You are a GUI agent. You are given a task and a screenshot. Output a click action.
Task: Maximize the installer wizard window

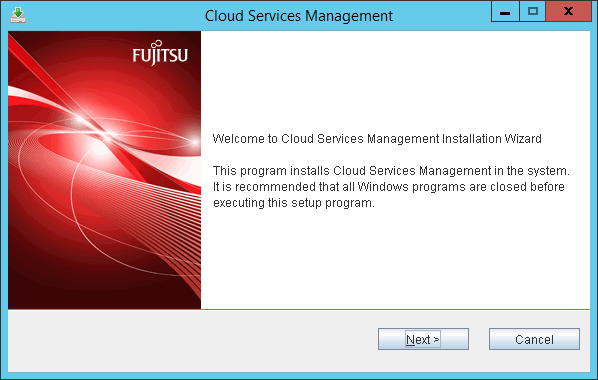[x=532, y=11]
